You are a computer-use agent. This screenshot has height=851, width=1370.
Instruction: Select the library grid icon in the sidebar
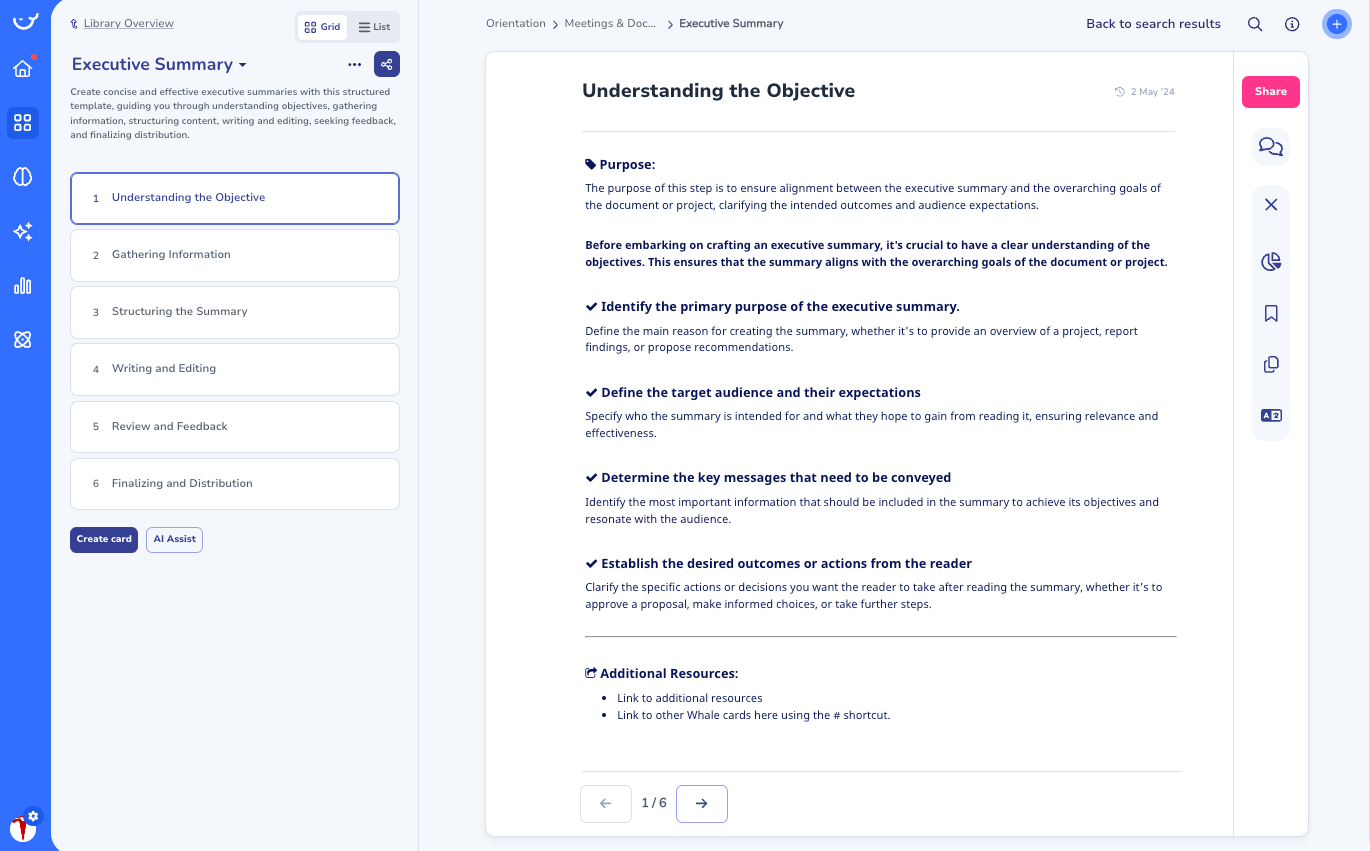click(x=23, y=123)
